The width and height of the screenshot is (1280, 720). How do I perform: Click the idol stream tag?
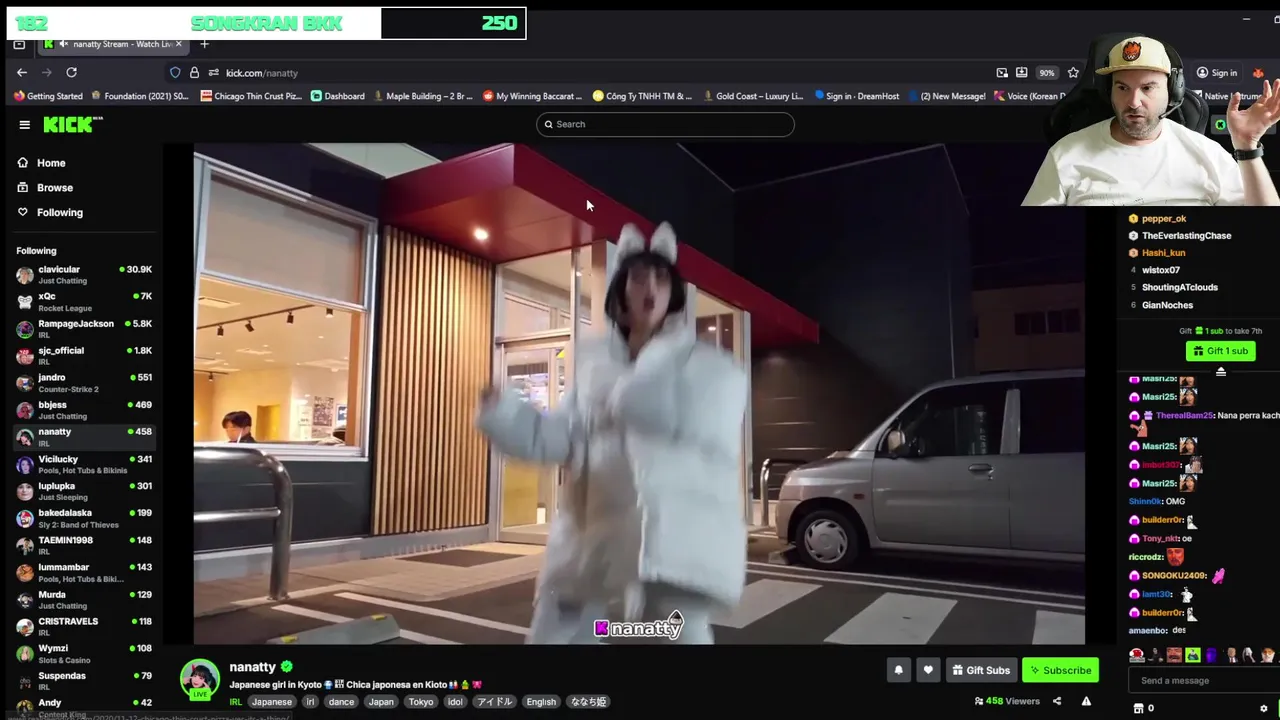tap(455, 702)
